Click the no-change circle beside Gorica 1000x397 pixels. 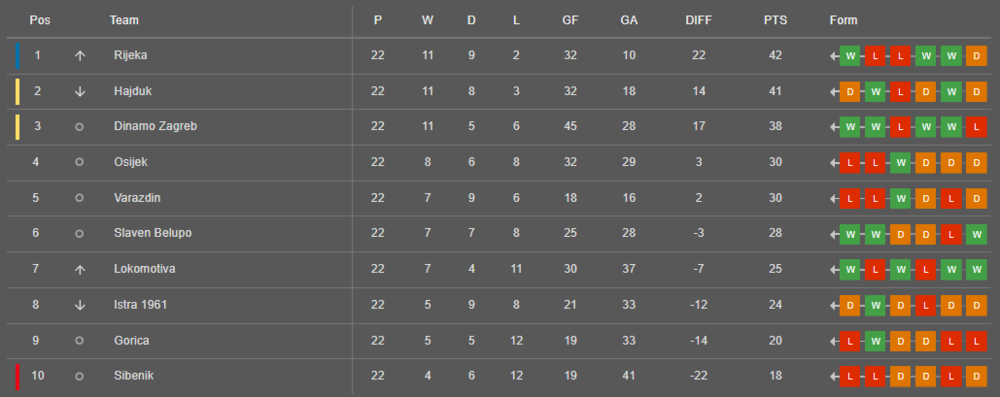tap(79, 341)
